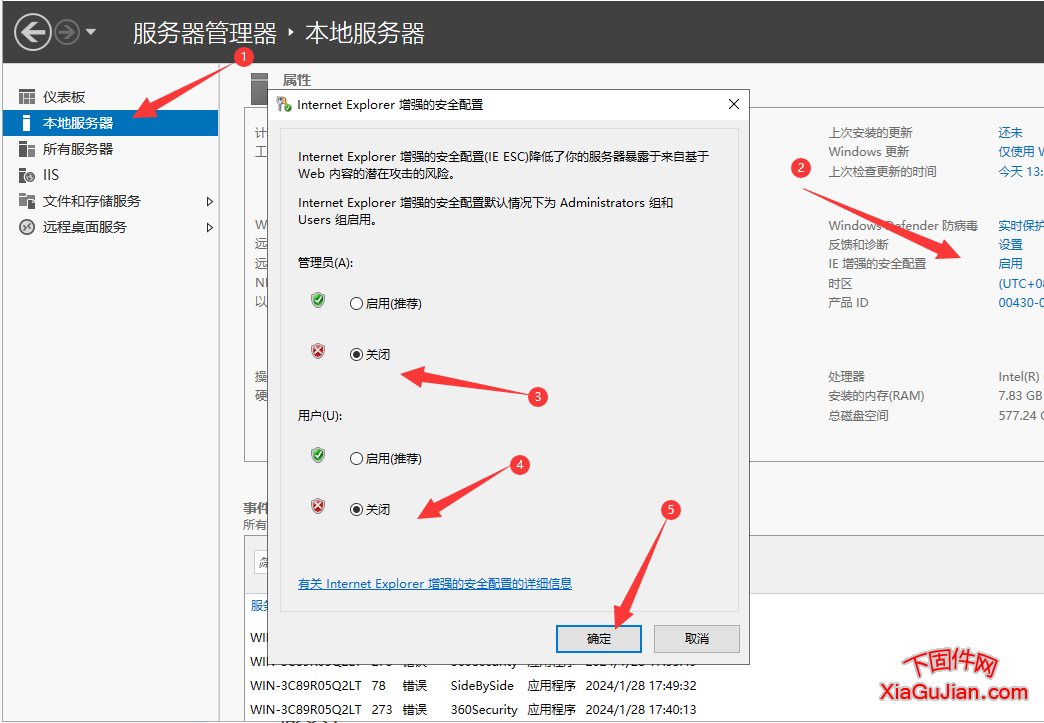Screen dimensions: 1044x723
Task: Click 启用 link for IE 增强的安全配置
Action: point(1010,264)
